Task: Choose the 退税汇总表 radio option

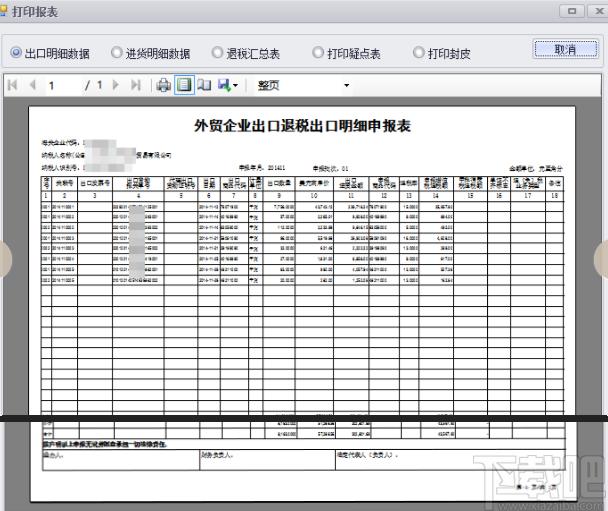Action: (246, 53)
